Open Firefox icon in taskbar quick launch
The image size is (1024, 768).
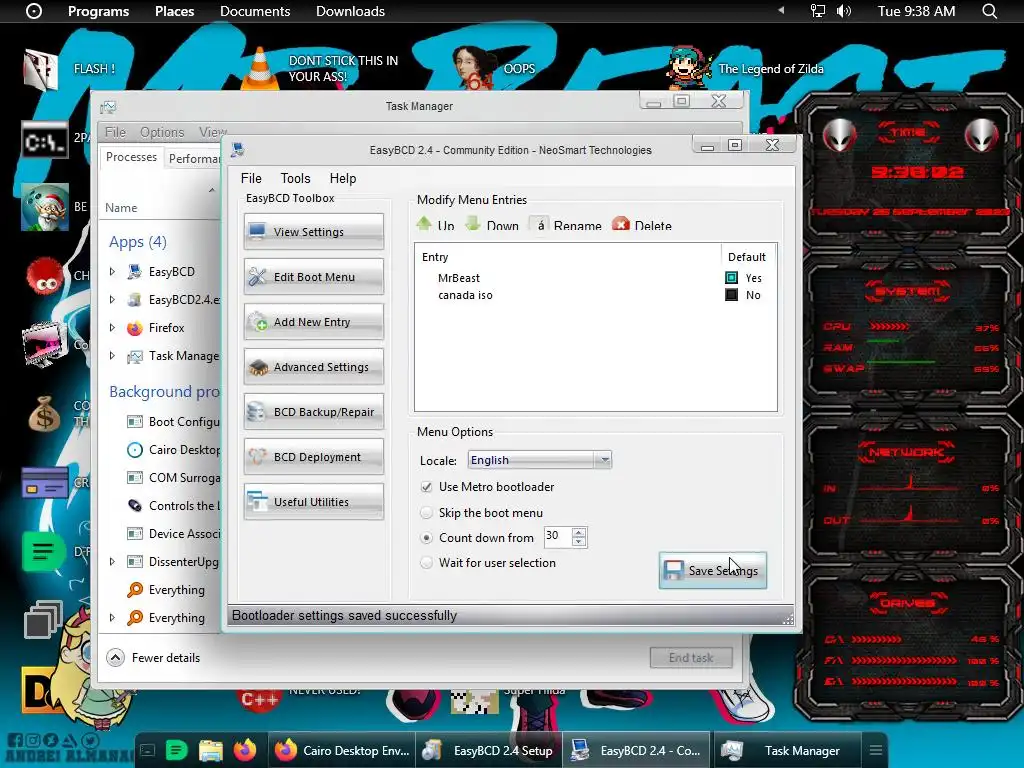click(245, 750)
